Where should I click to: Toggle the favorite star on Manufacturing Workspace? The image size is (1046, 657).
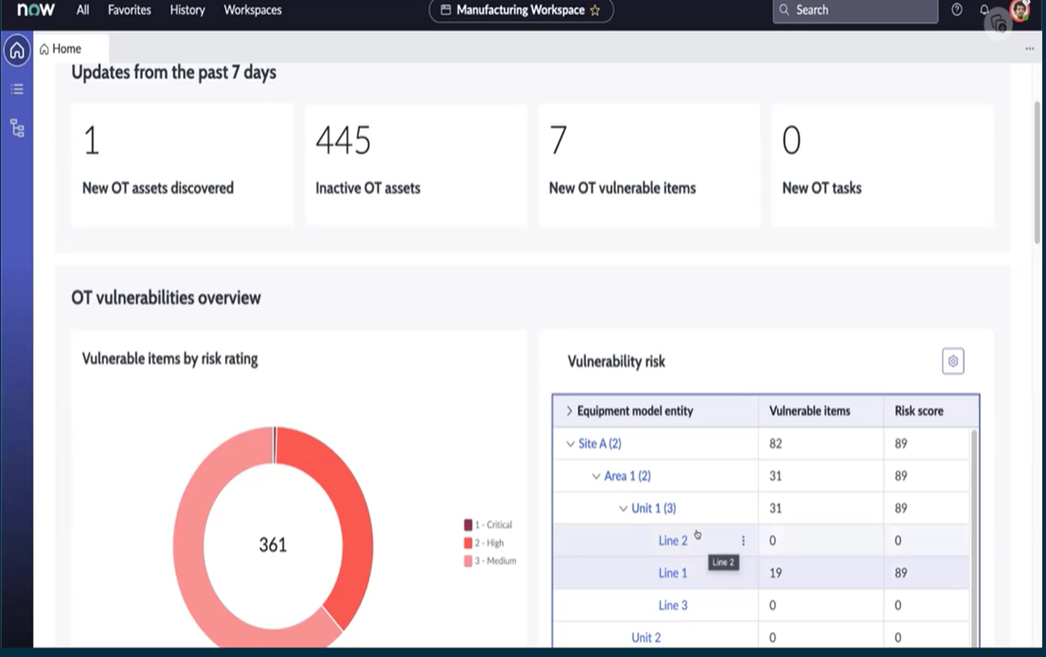pos(594,12)
